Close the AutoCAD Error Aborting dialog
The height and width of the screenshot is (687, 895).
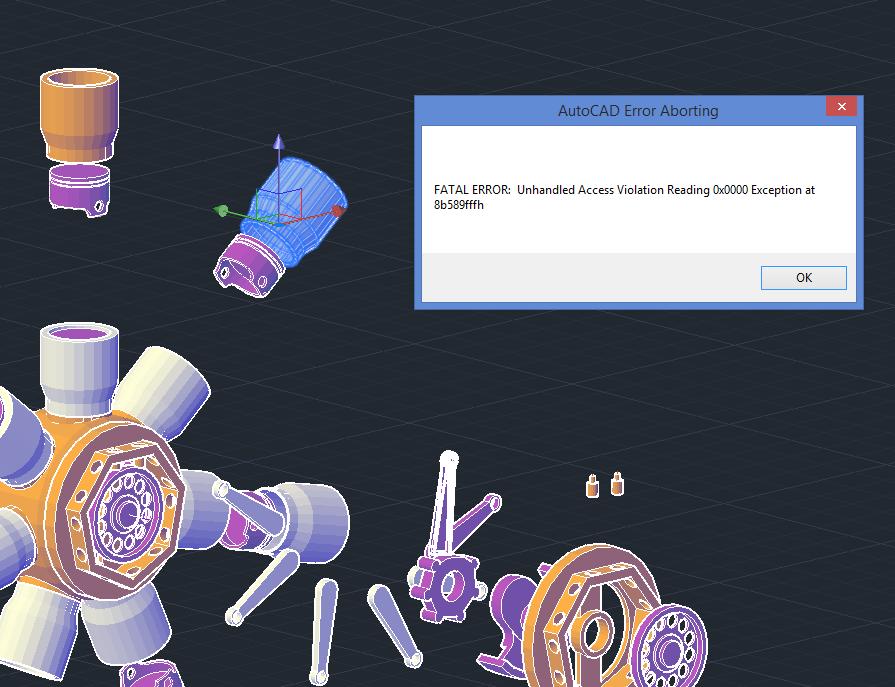841,106
